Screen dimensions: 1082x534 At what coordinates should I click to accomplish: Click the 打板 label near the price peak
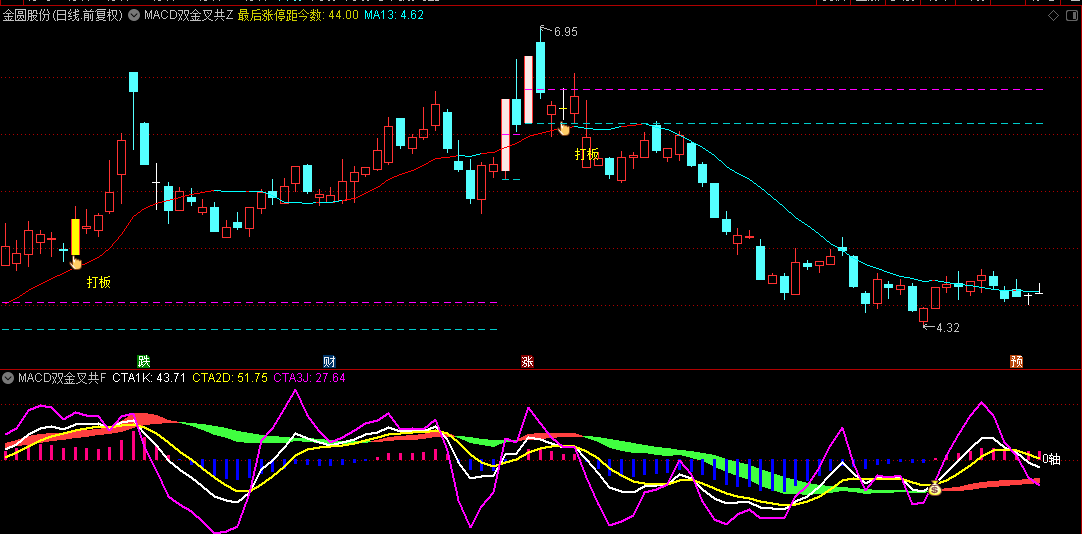[x=587, y=154]
